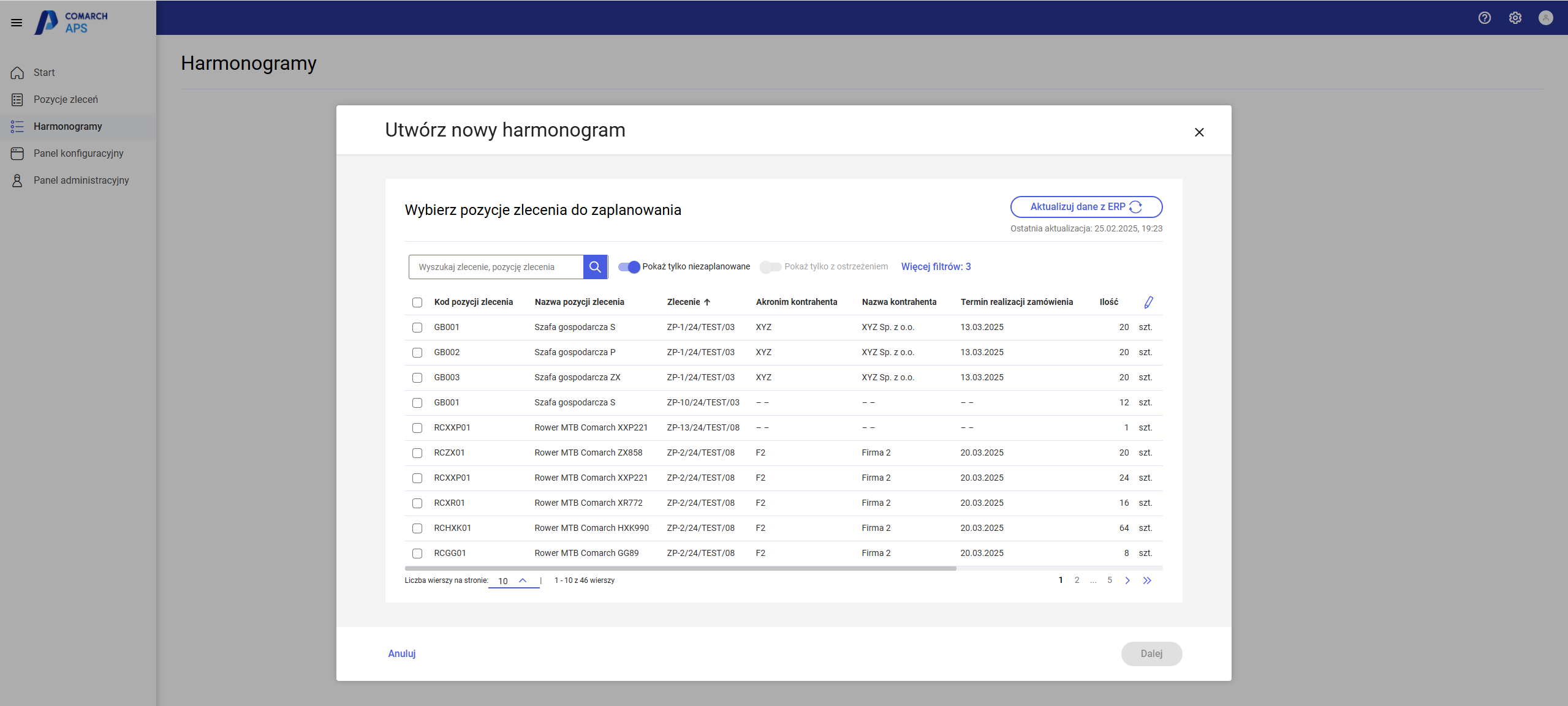The height and width of the screenshot is (706, 1568).
Task: Click Aktualizuj dane z ERP button
Action: (x=1086, y=207)
